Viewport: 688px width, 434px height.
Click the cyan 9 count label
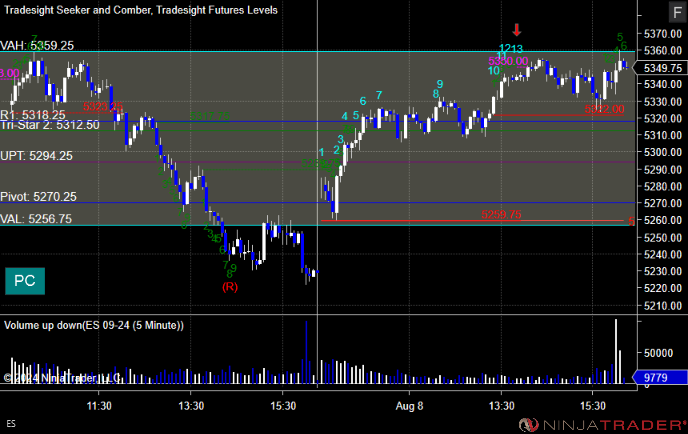click(440, 84)
